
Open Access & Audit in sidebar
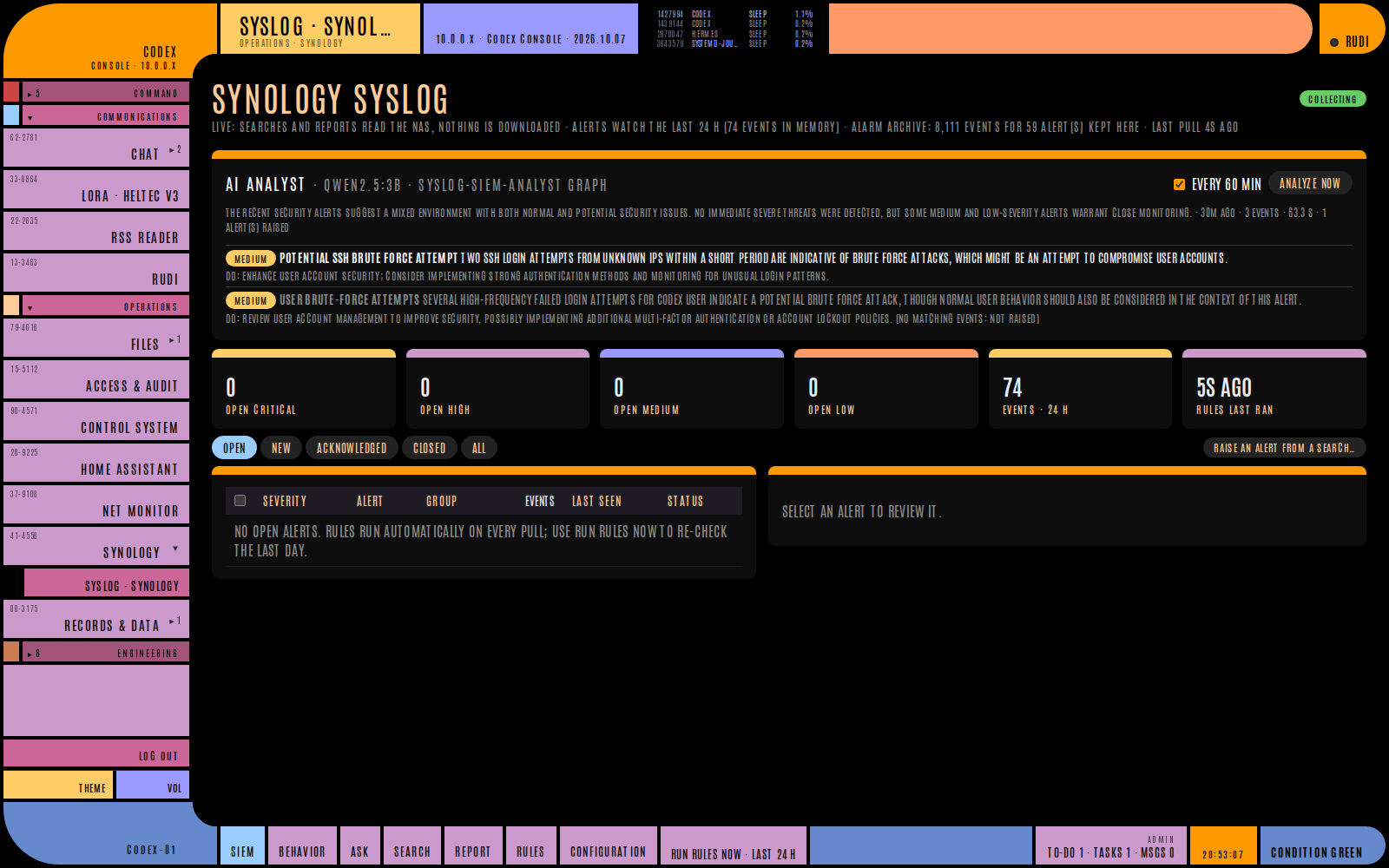coord(96,379)
